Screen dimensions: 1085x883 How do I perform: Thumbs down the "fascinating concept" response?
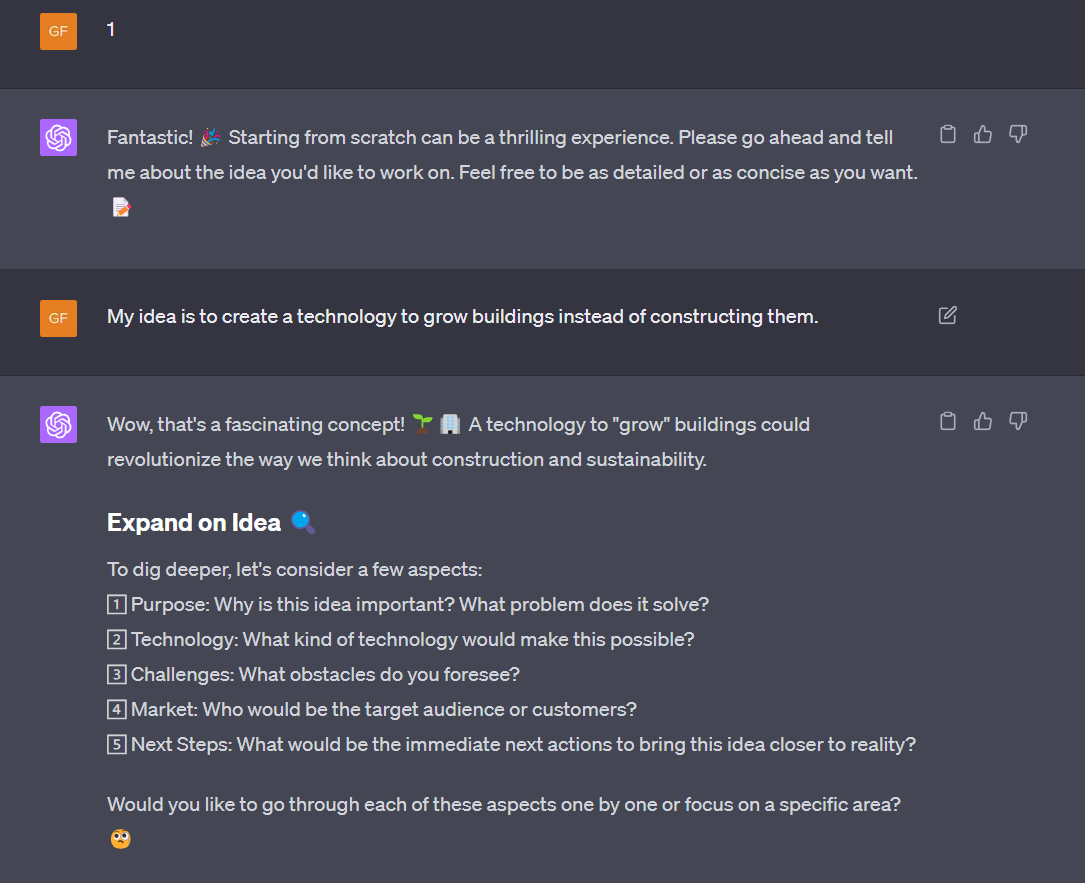1018,421
